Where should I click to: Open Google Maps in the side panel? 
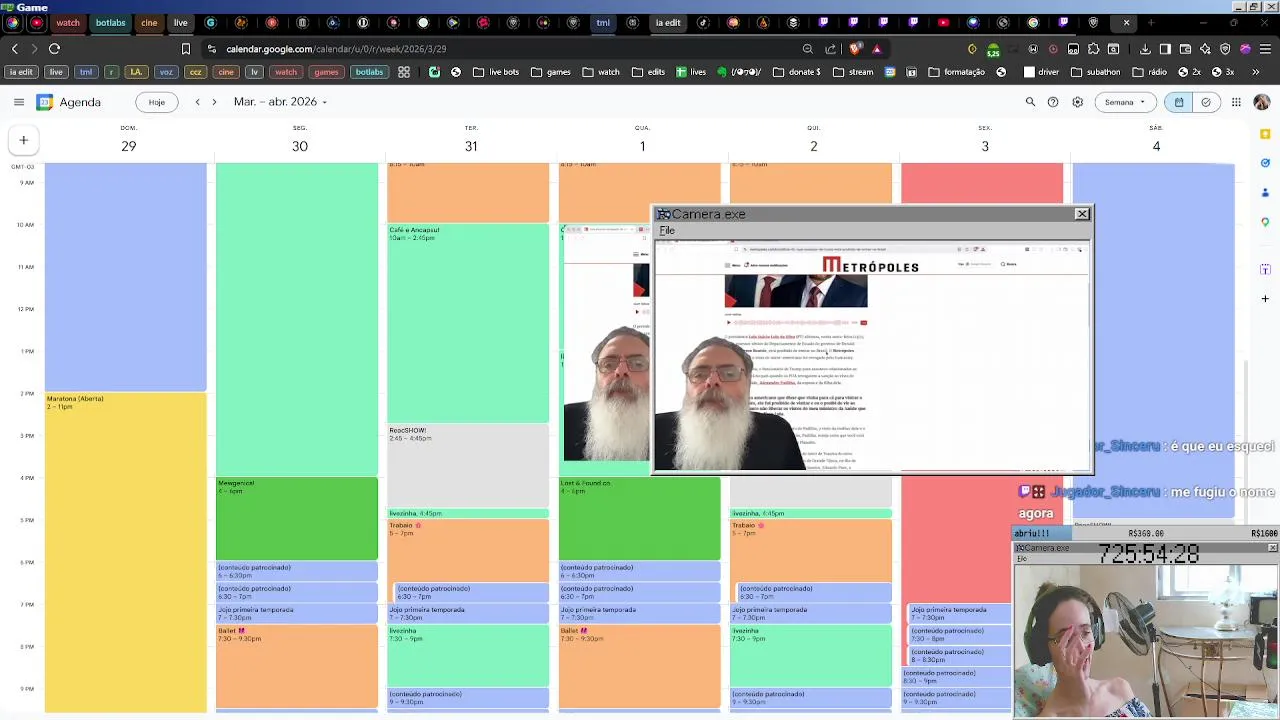1266,222
